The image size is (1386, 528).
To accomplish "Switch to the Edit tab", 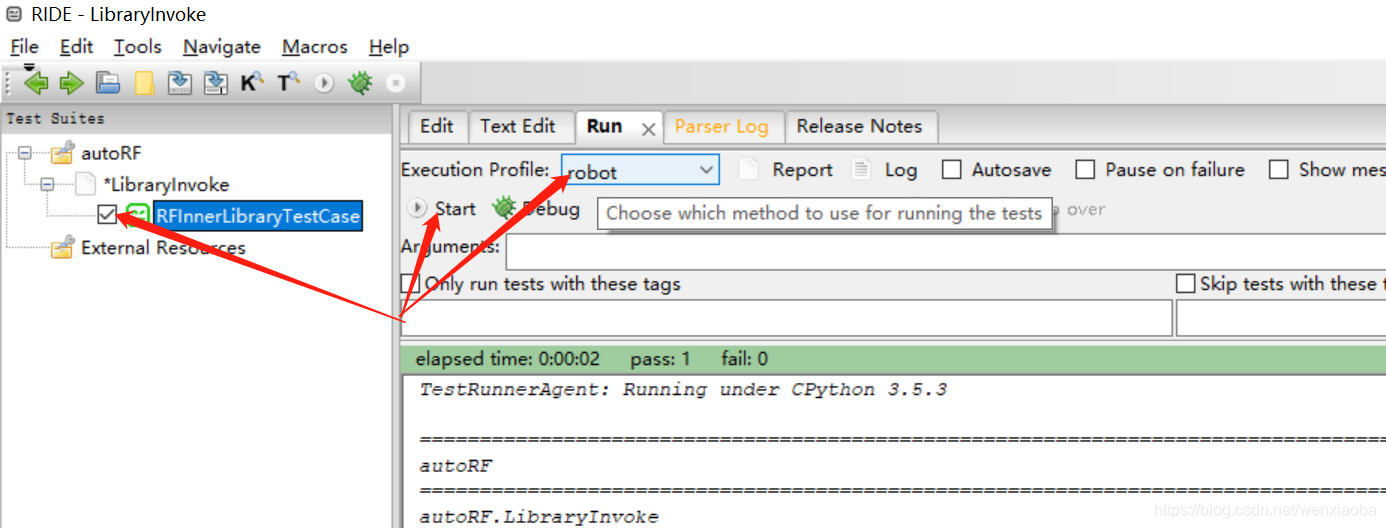I will click(x=437, y=126).
